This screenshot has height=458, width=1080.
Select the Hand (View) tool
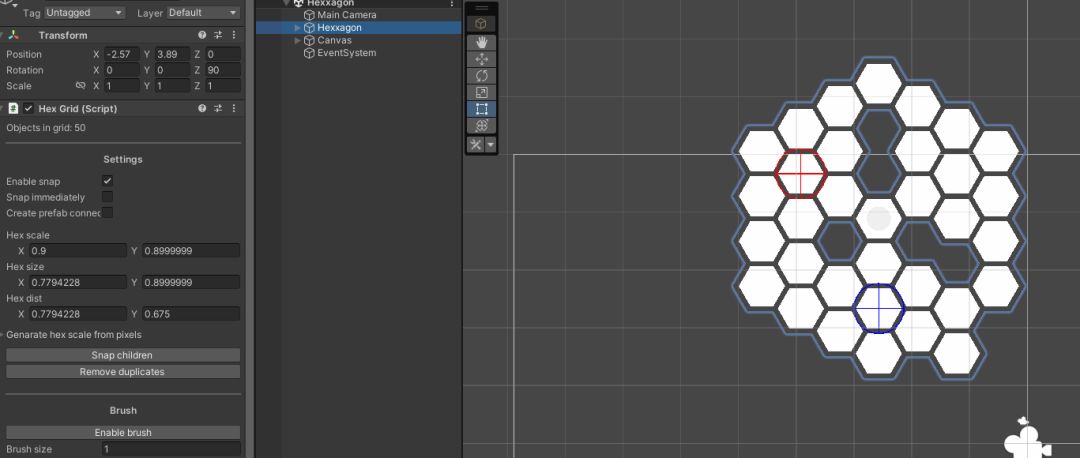tap(481, 42)
